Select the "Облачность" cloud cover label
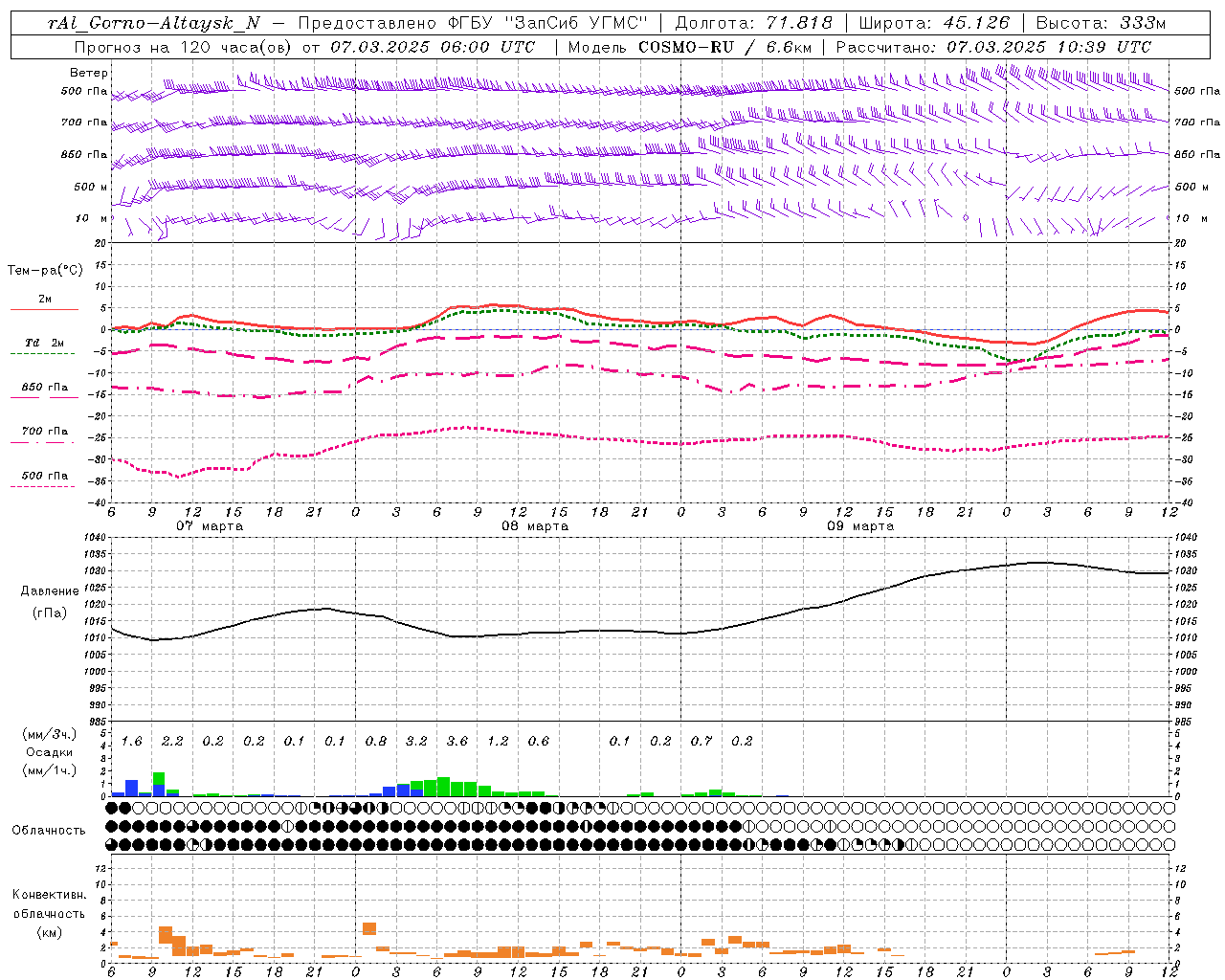Image resolution: width=1225 pixels, height=980 pixels. pyautogui.click(x=49, y=830)
